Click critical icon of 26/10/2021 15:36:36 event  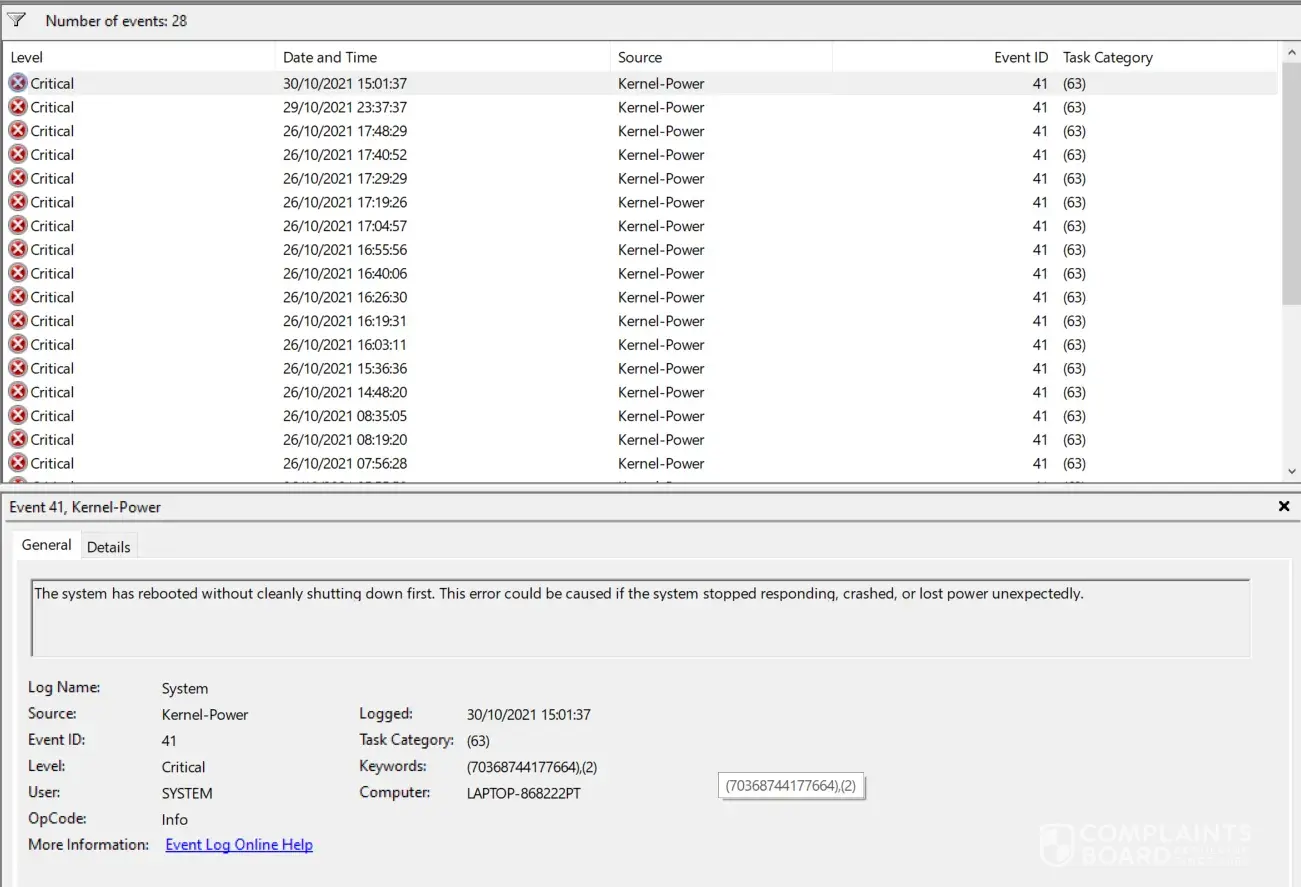18,368
